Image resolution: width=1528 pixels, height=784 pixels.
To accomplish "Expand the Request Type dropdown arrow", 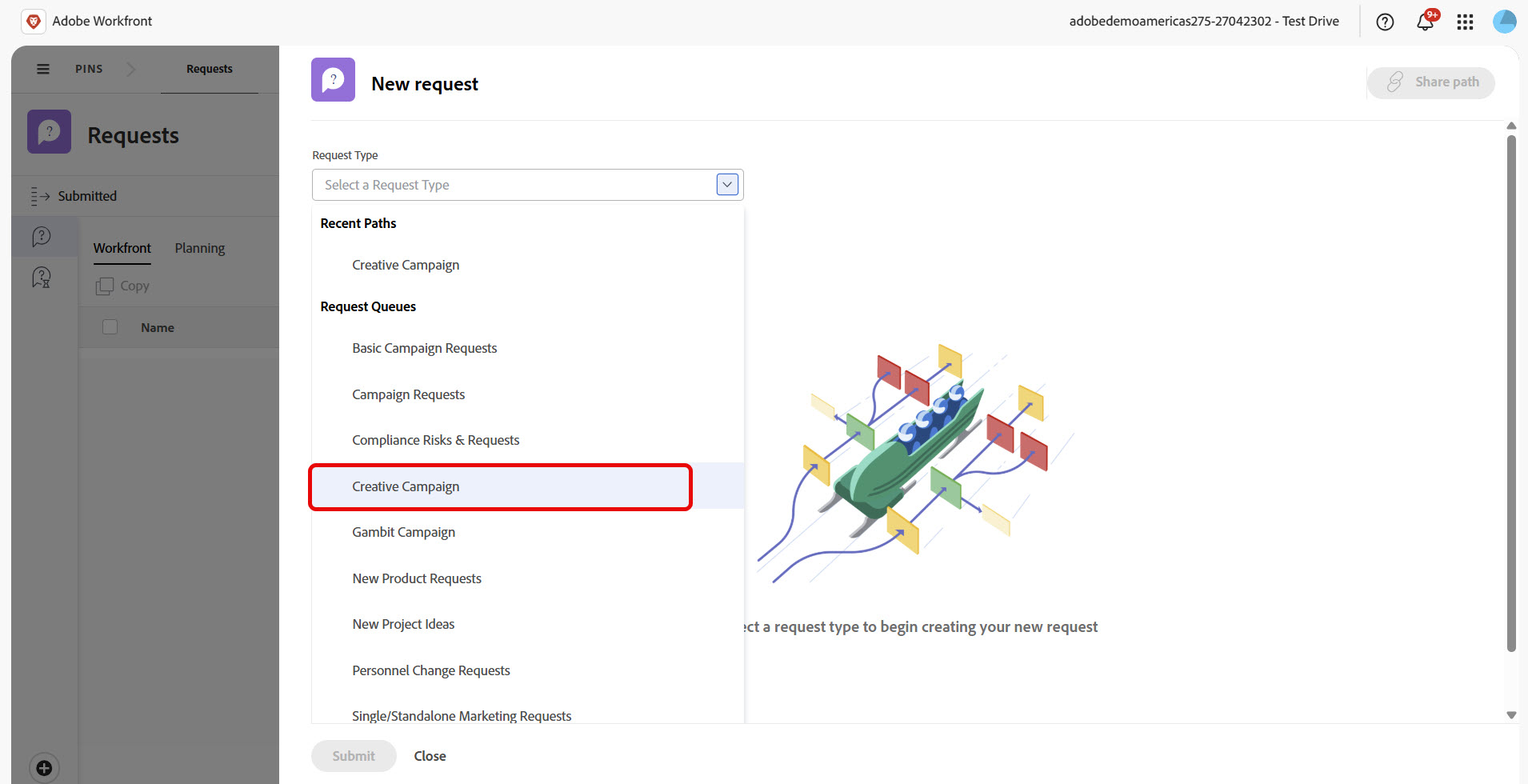I will coord(727,185).
